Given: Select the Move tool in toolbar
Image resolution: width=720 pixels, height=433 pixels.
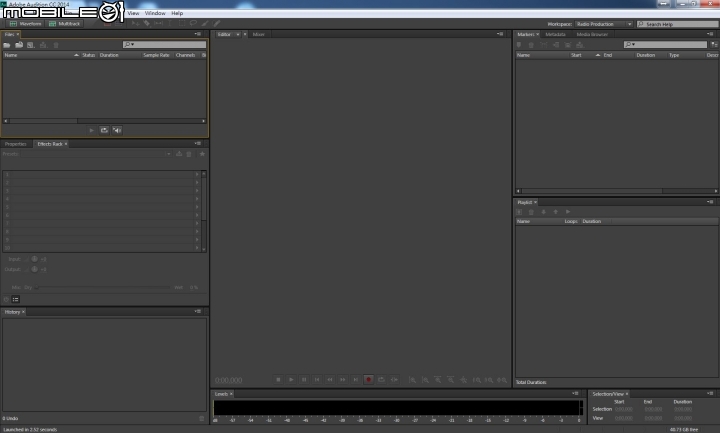Looking at the screenshot, I should [135, 23].
